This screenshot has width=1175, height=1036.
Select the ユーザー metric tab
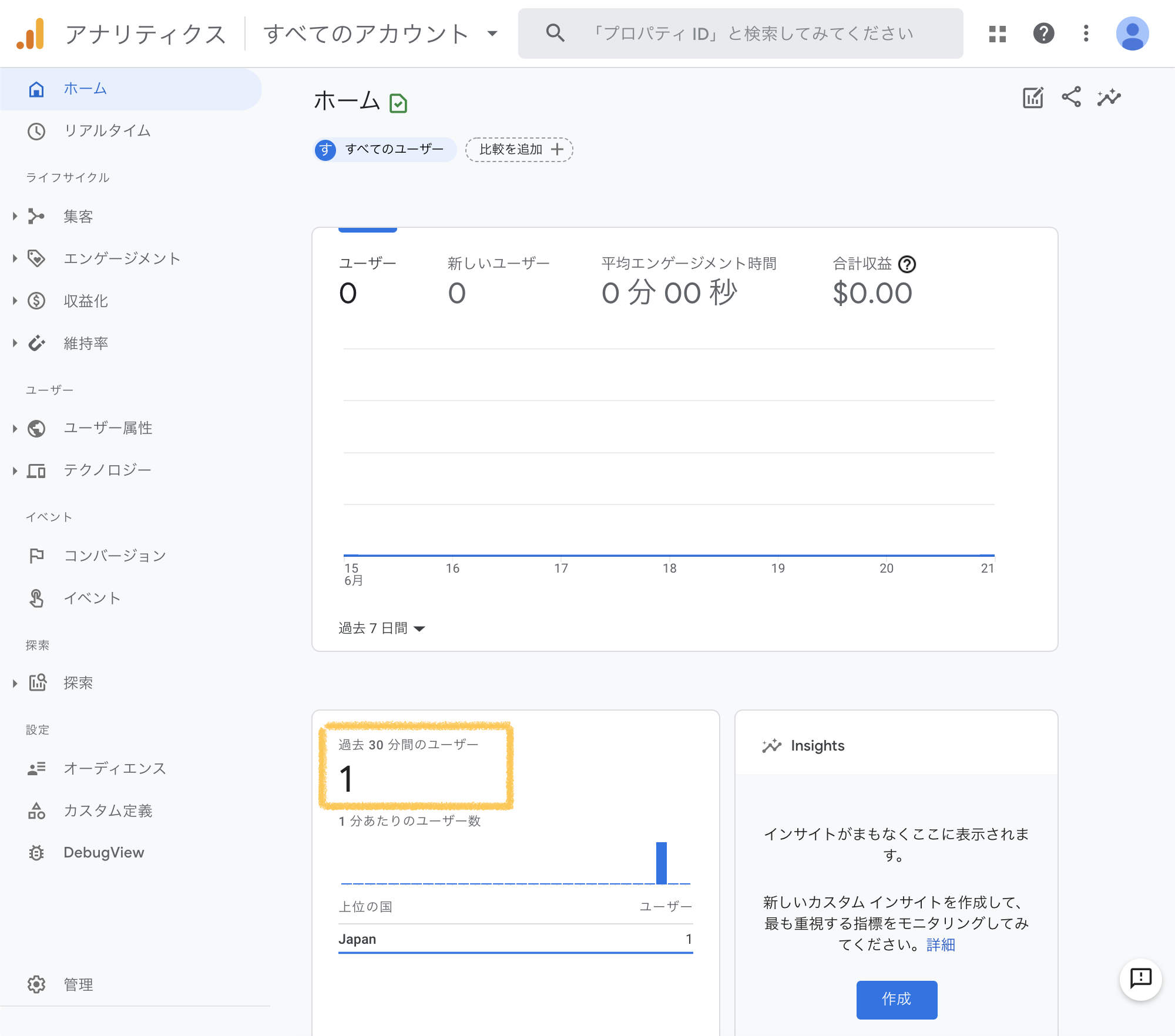tap(368, 282)
